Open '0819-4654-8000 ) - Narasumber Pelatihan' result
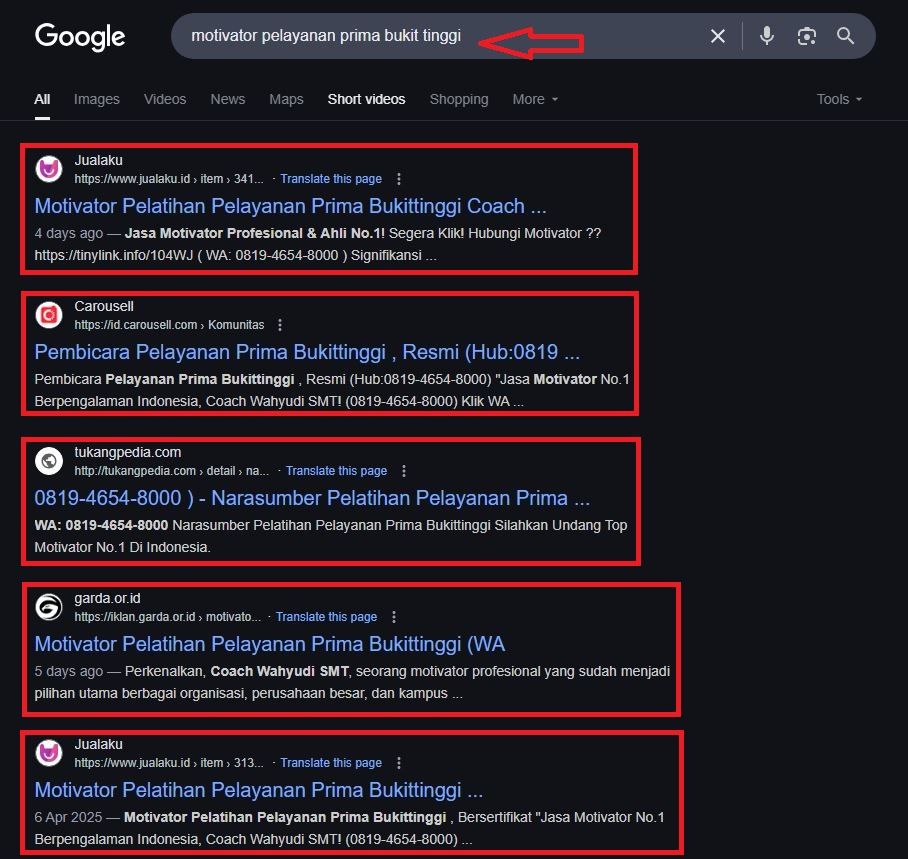Viewport: 908px width, 859px height. pyautogui.click(x=312, y=498)
